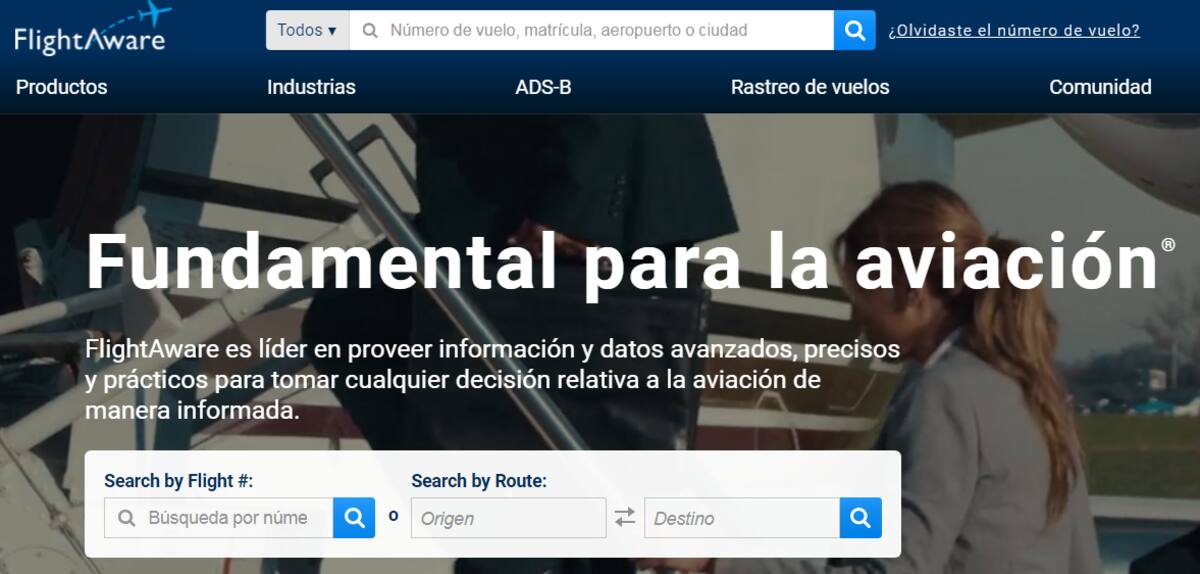Open the Rastreo de vuelos menu

coord(810,87)
